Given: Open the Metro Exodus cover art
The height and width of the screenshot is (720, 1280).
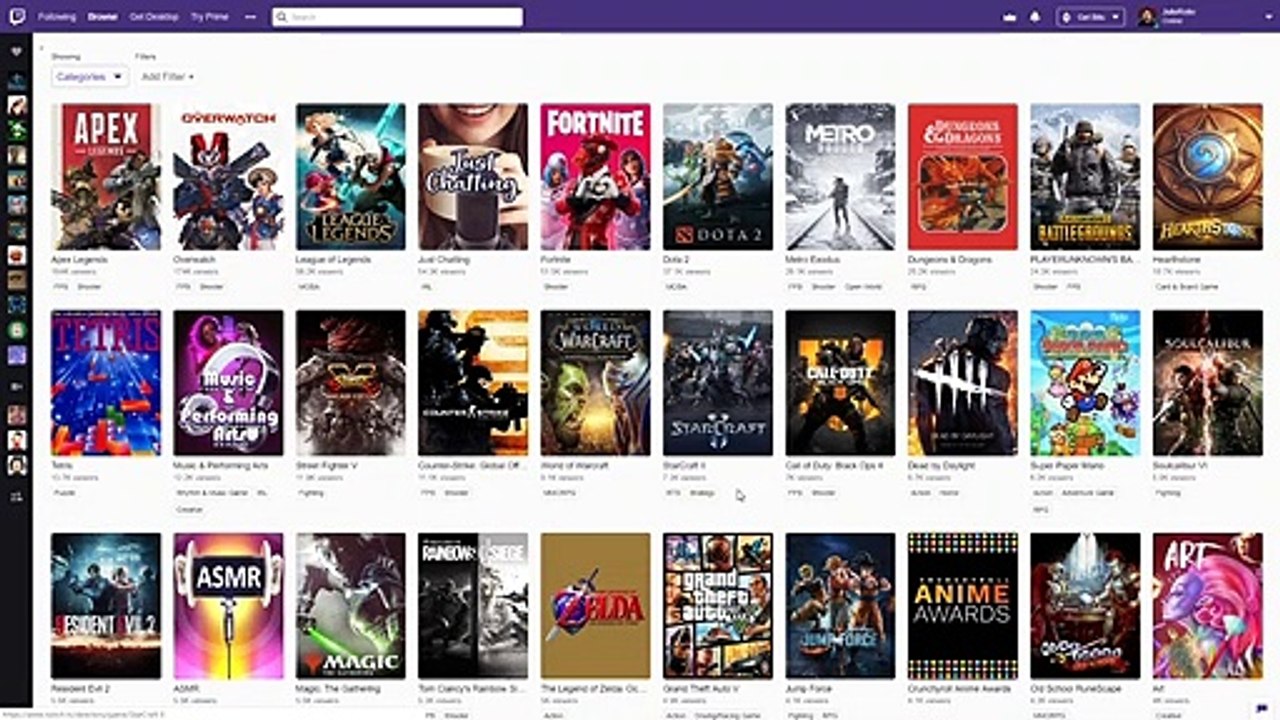Looking at the screenshot, I should click(x=840, y=177).
